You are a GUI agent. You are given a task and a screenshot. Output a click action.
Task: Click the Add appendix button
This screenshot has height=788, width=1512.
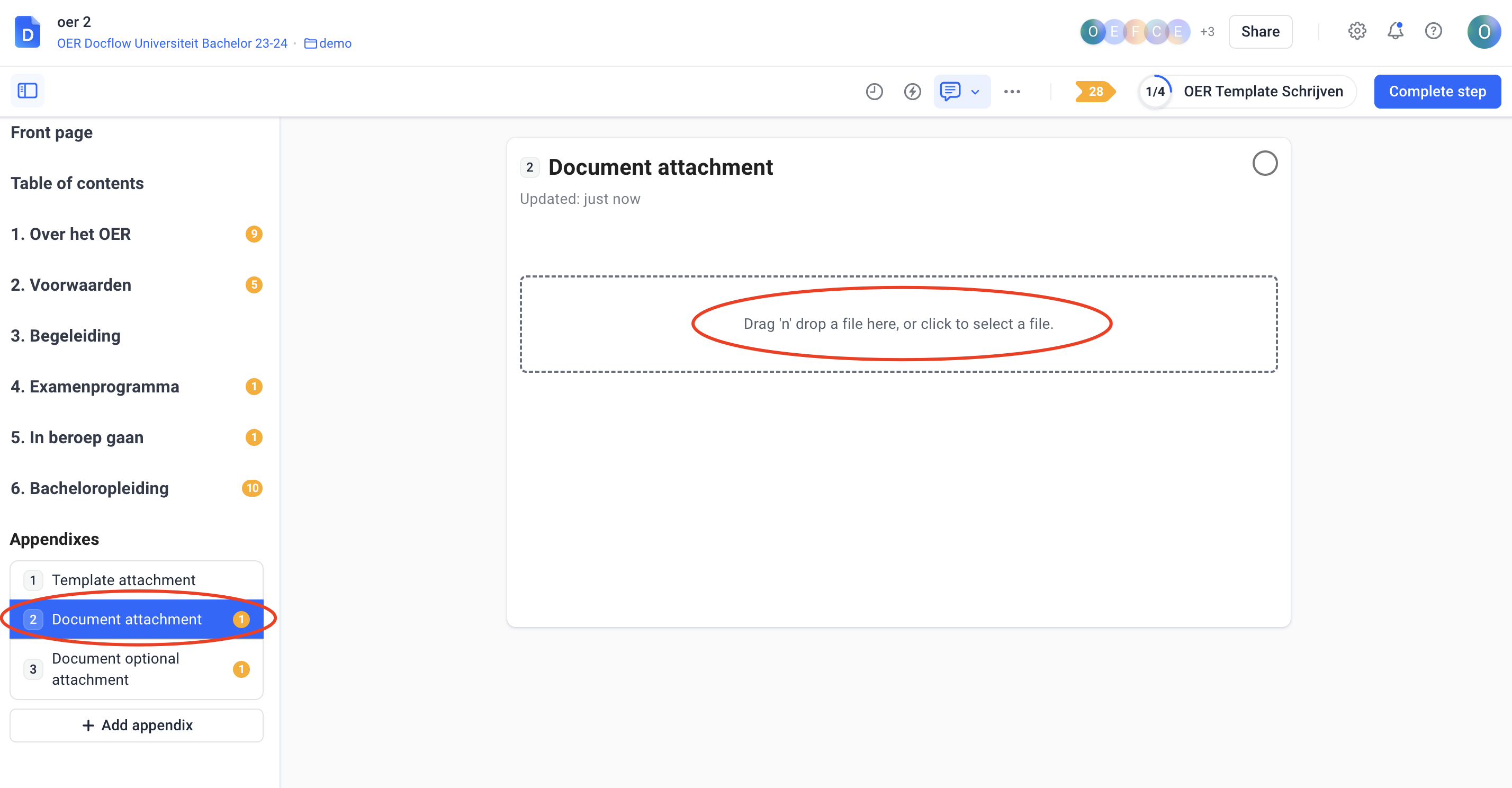pos(136,725)
